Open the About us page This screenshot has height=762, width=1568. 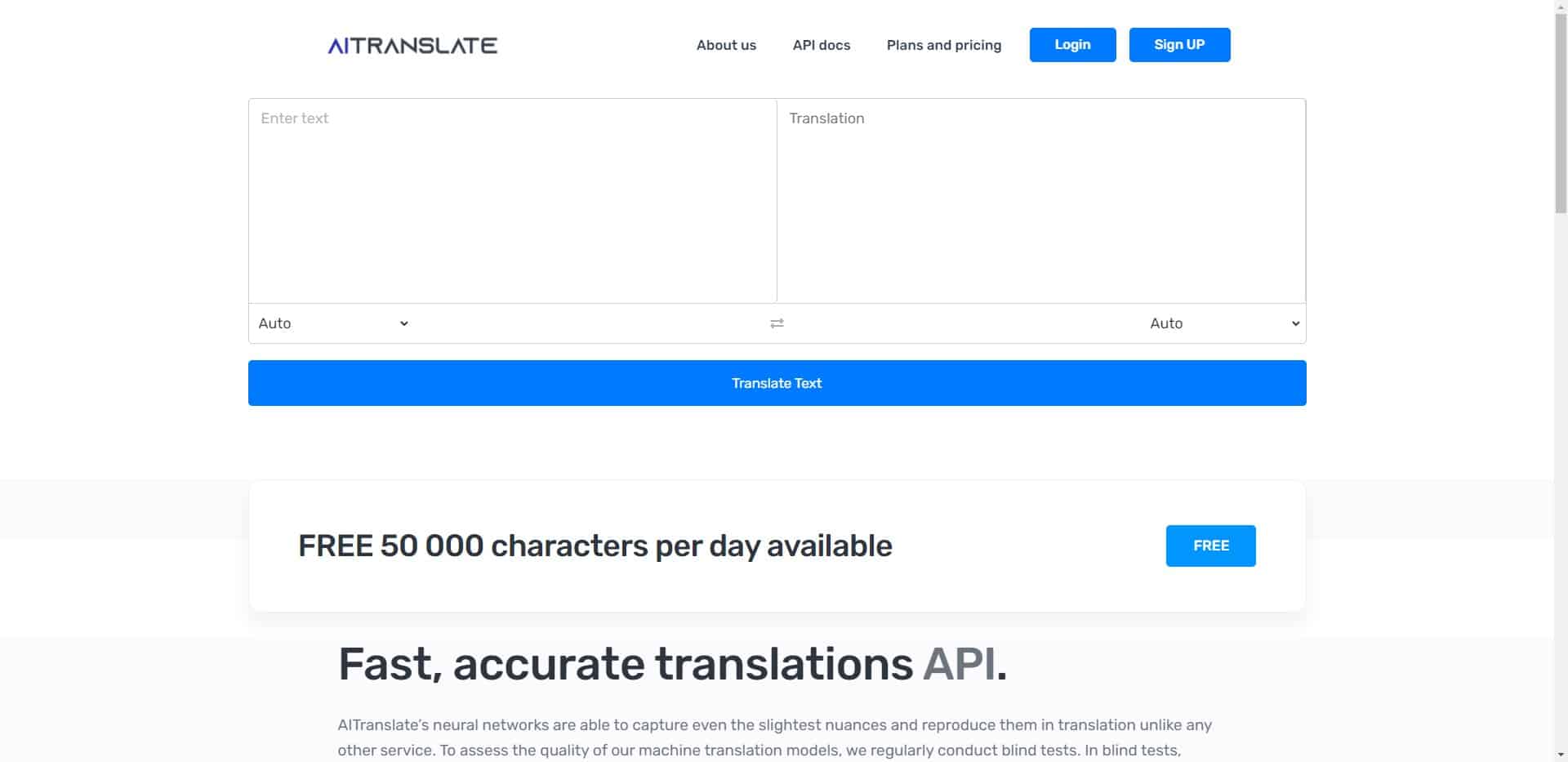tap(725, 45)
